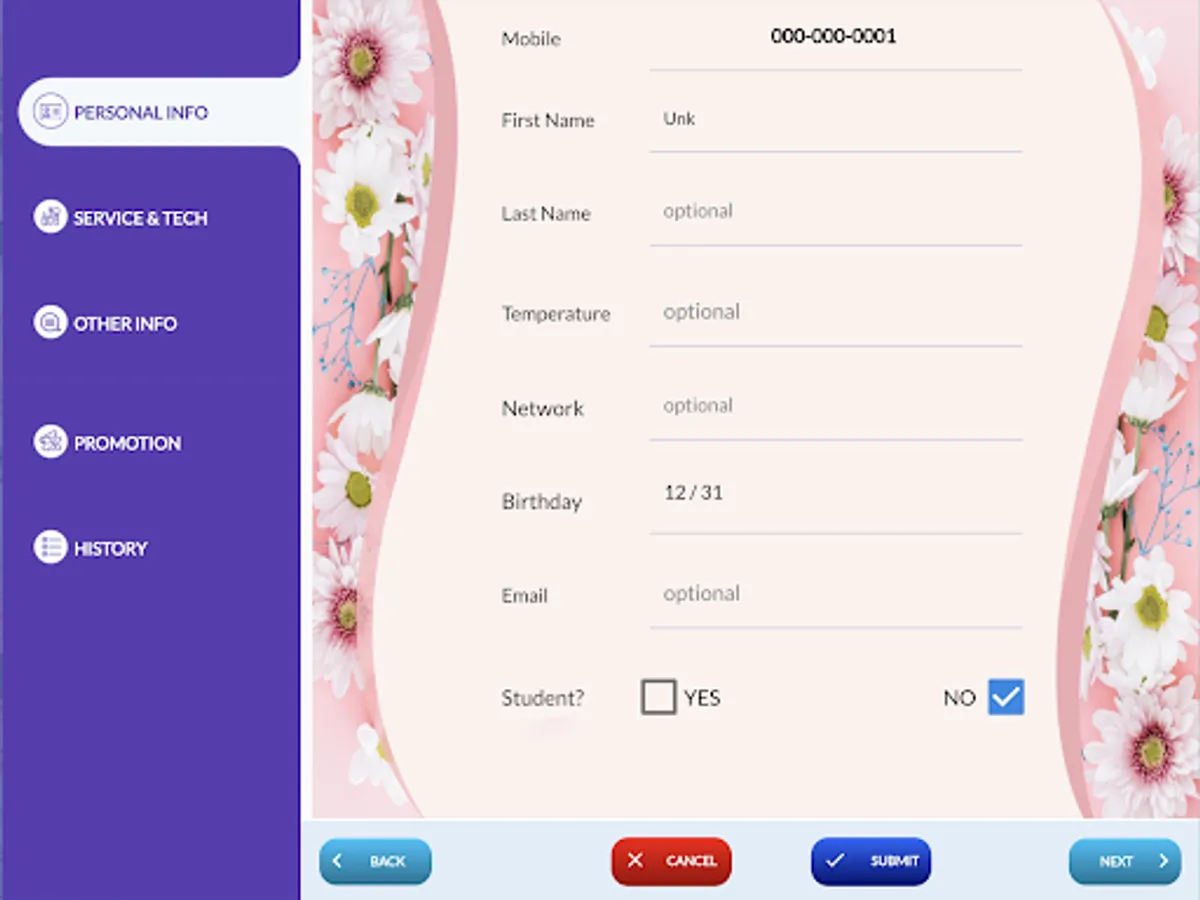Proceed with the Next button
Screen dimensions: 1200x900
click(1125, 861)
